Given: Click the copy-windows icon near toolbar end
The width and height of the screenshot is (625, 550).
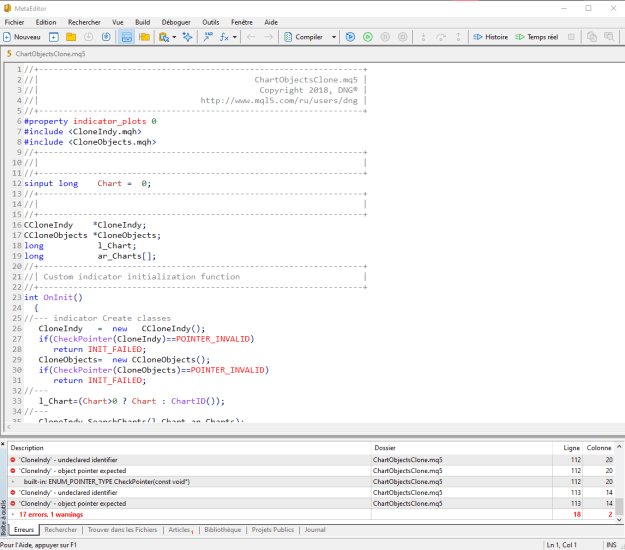Looking at the screenshot, I should (592, 37).
